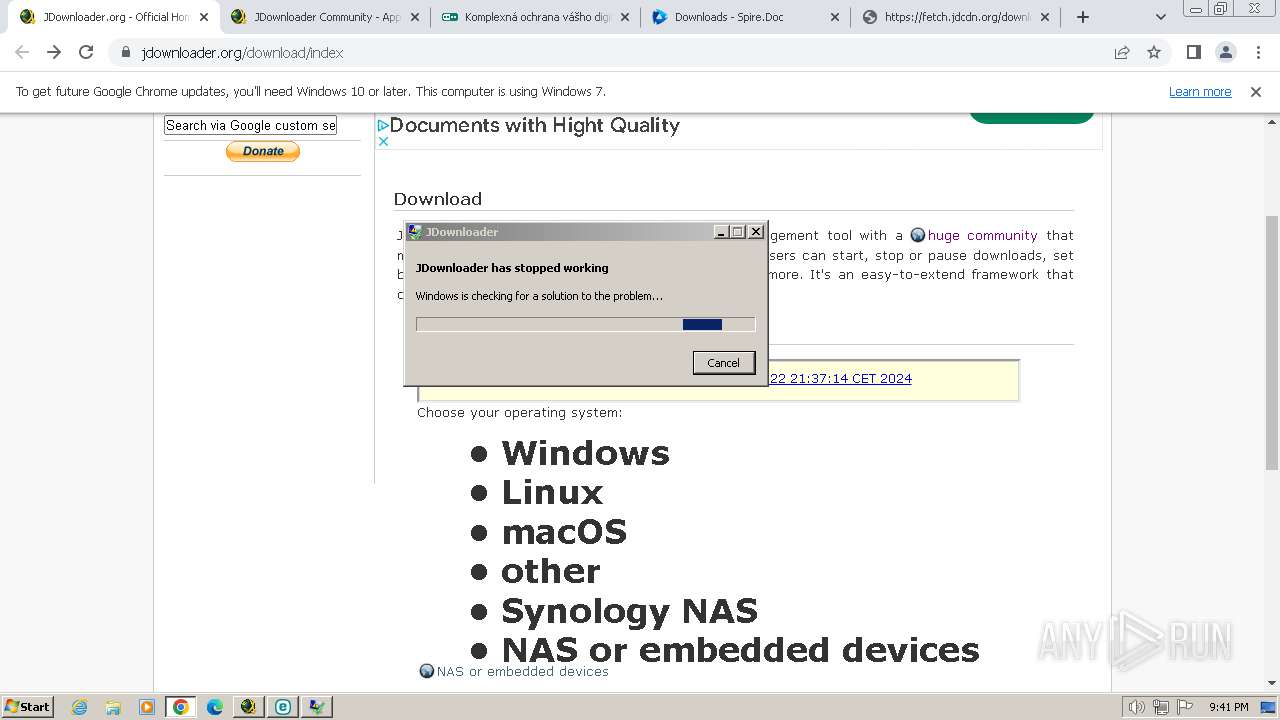Choose NAS or embedded devices heading
Image resolution: width=1280 pixels, height=720 pixels.
click(x=740, y=650)
